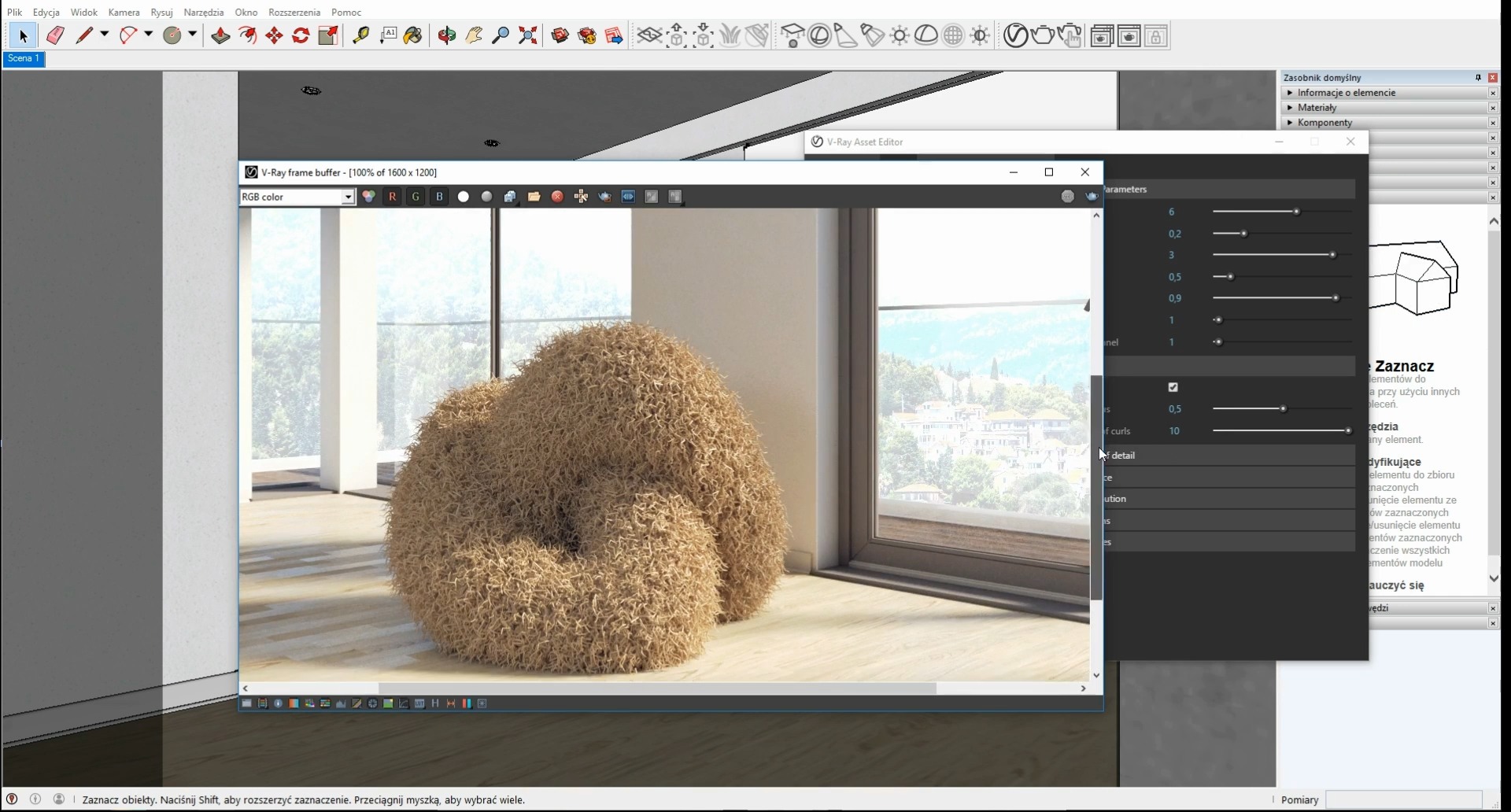This screenshot has width=1511, height=812.
Task: Switch to Scena 1 tab
Action: [x=24, y=58]
